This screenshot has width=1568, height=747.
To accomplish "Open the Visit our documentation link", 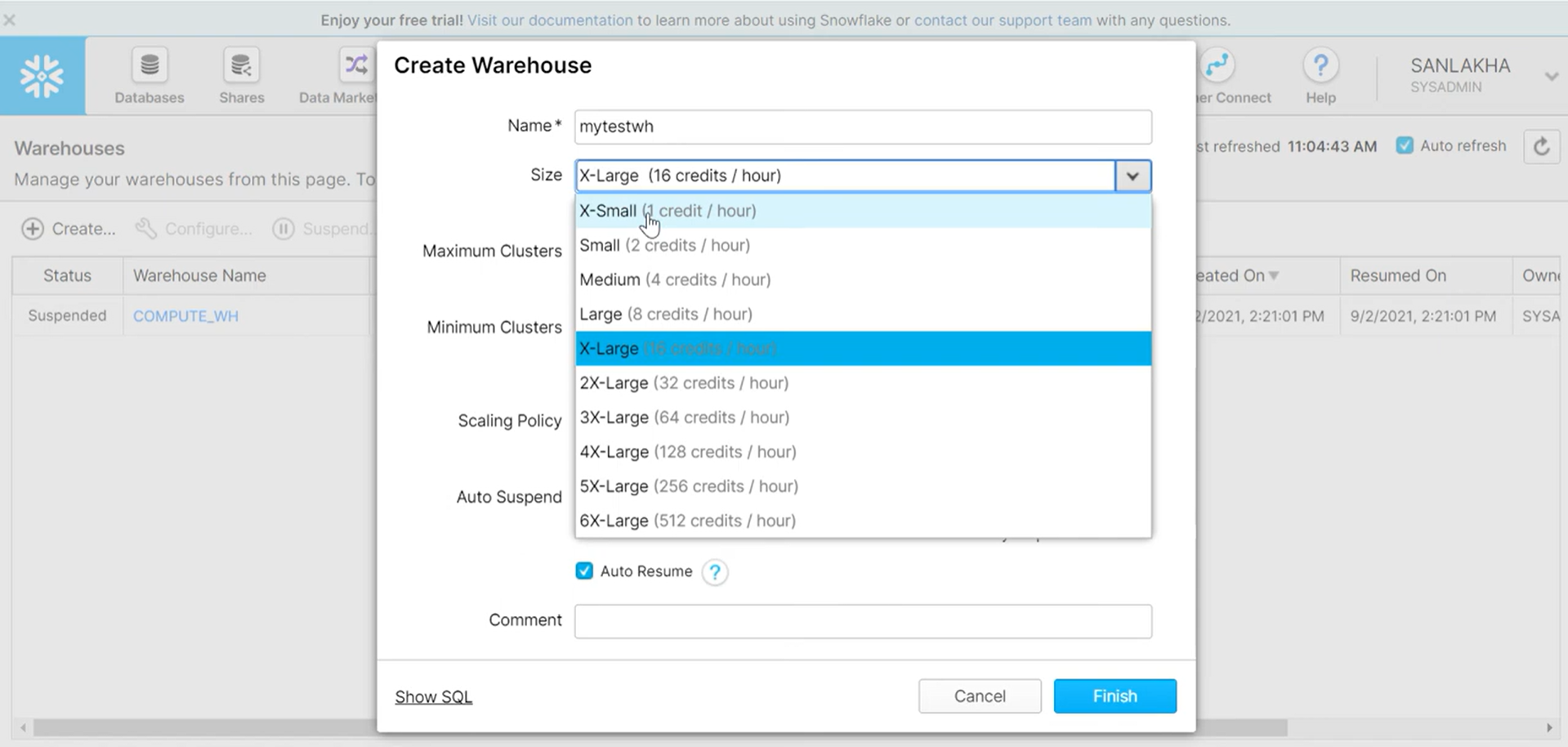I will coord(550,20).
